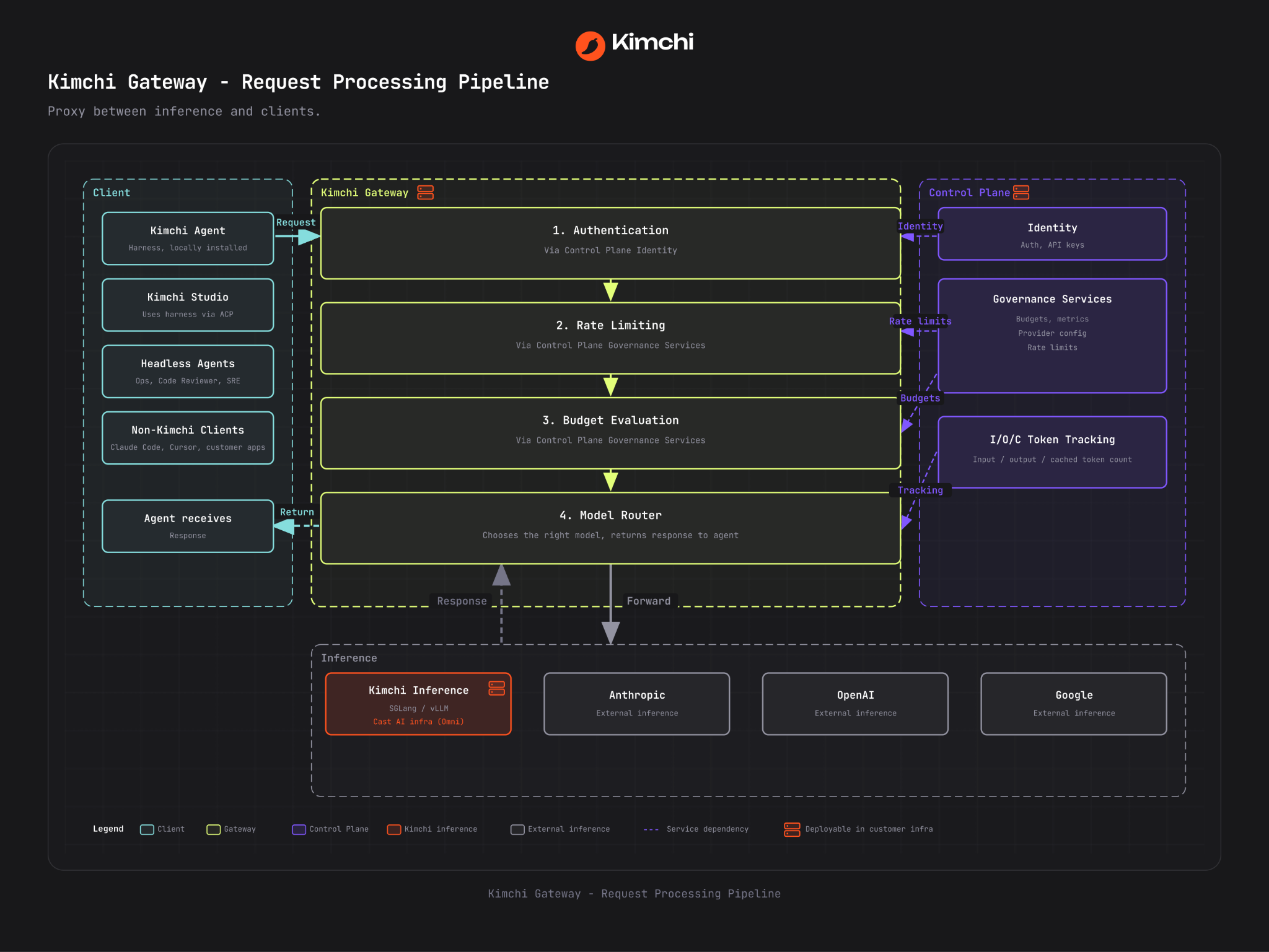The image size is (1269, 952).
Task: Click 'Input / output / cached token count' text
Action: point(1052,460)
